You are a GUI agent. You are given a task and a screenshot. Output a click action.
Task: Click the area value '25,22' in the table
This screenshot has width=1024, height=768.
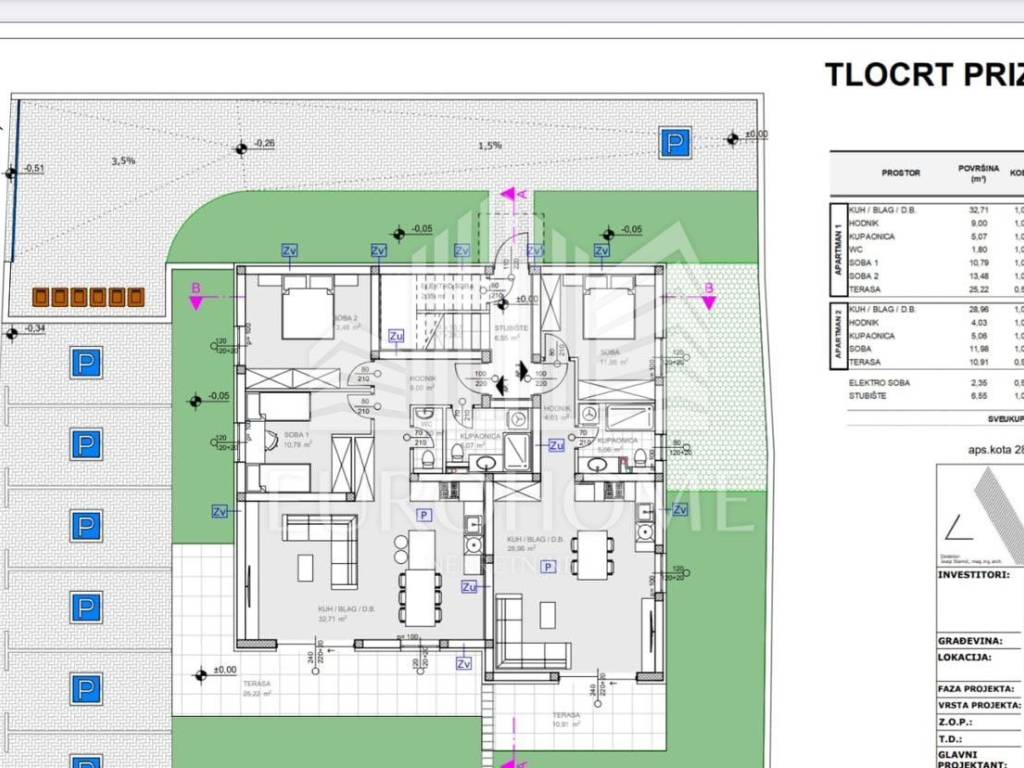pyautogui.click(x=978, y=289)
